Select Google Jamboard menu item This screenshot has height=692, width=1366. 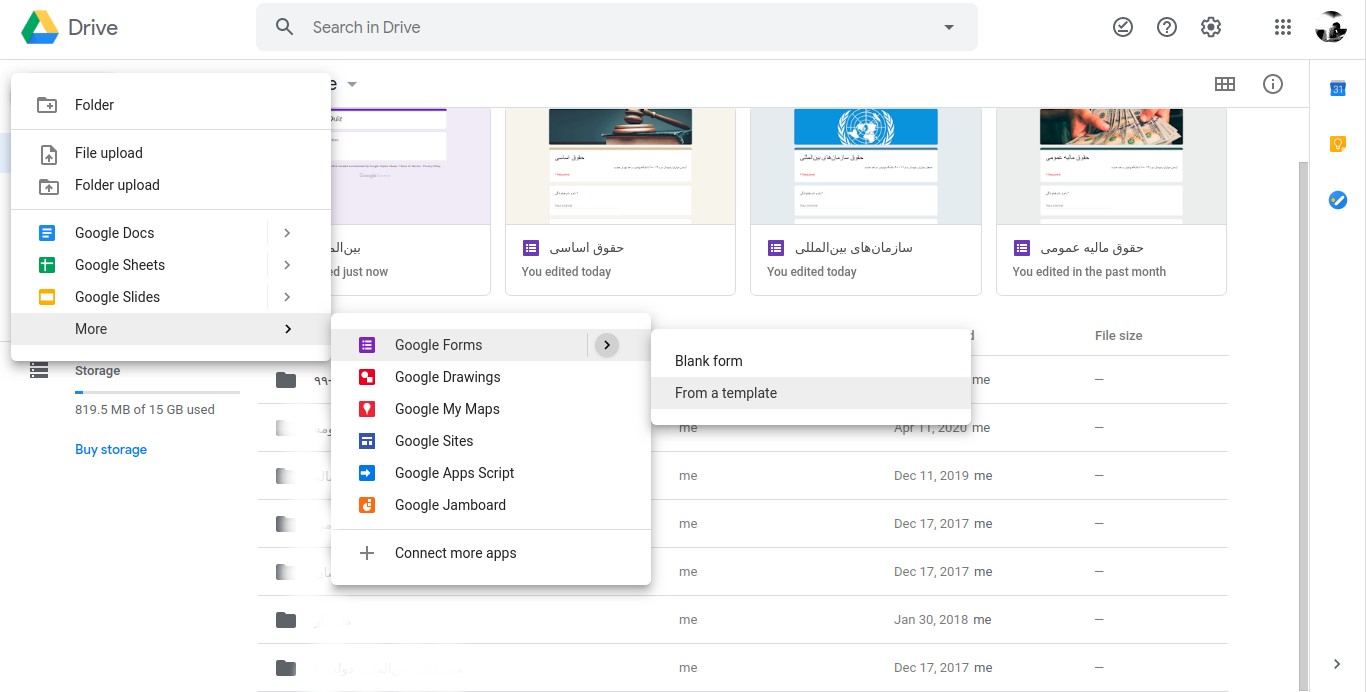click(491, 505)
